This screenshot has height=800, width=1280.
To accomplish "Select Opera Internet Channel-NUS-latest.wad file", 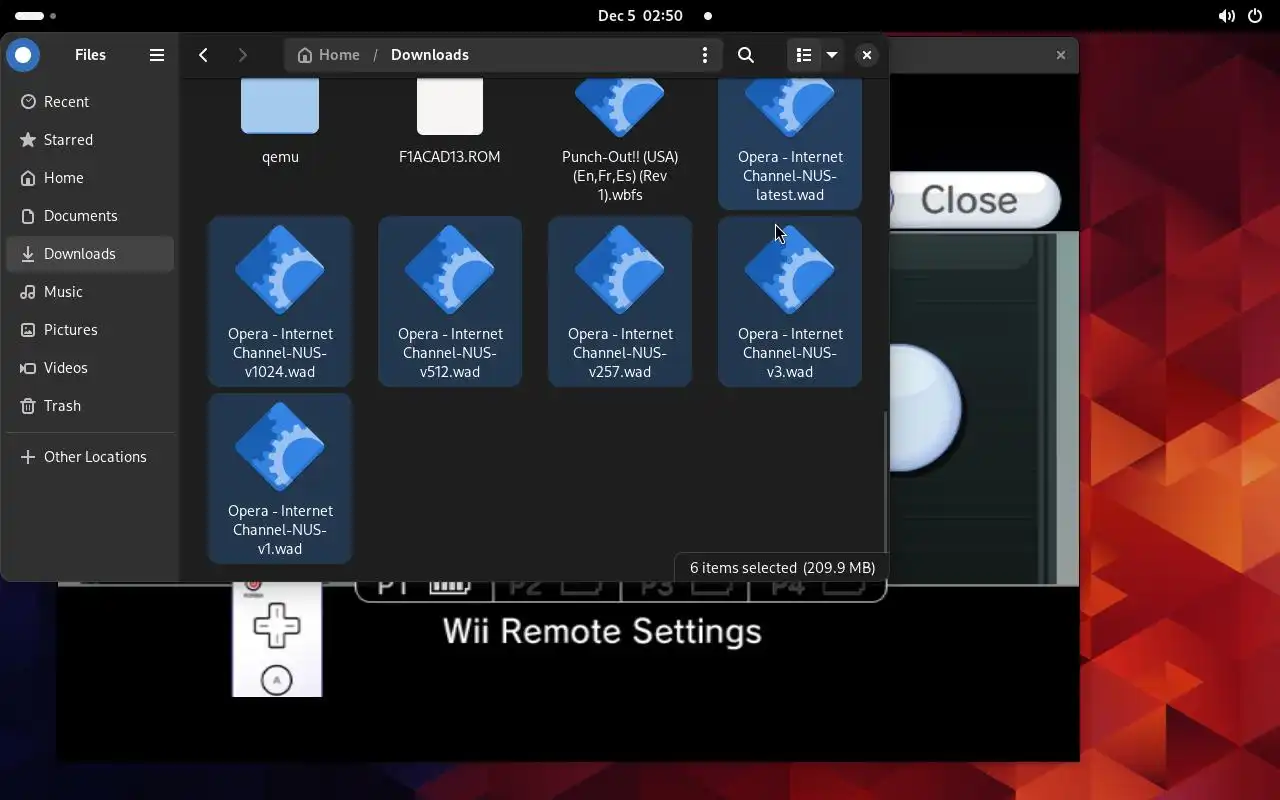I will [790, 143].
